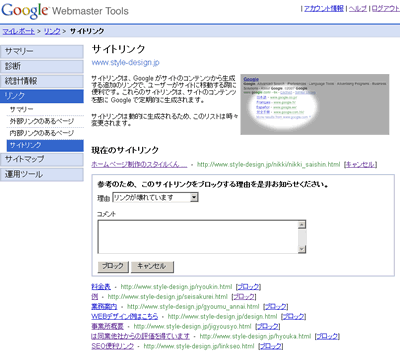Screen dimensions: 400x362
Task: Click gyoumu_annai.html URL text
Action: [x=193, y=307]
